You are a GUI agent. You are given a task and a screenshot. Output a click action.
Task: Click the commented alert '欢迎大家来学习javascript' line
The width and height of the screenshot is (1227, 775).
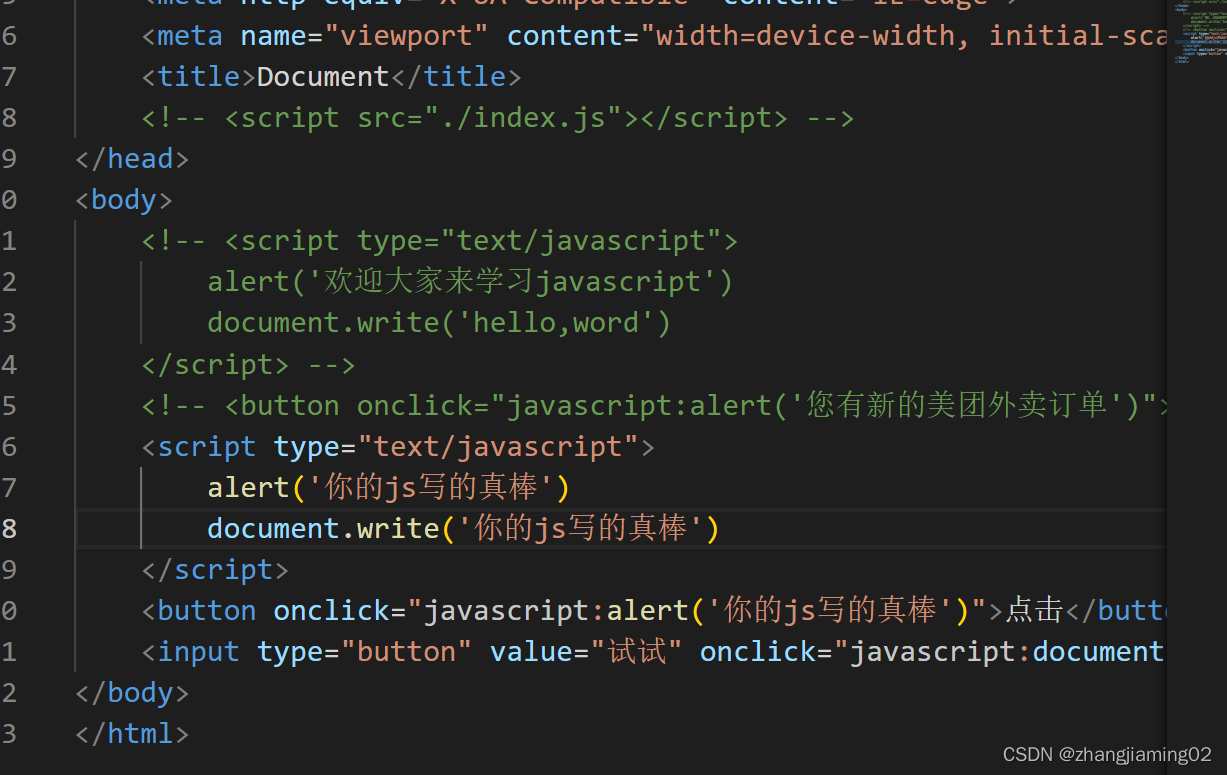(x=470, y=282)
